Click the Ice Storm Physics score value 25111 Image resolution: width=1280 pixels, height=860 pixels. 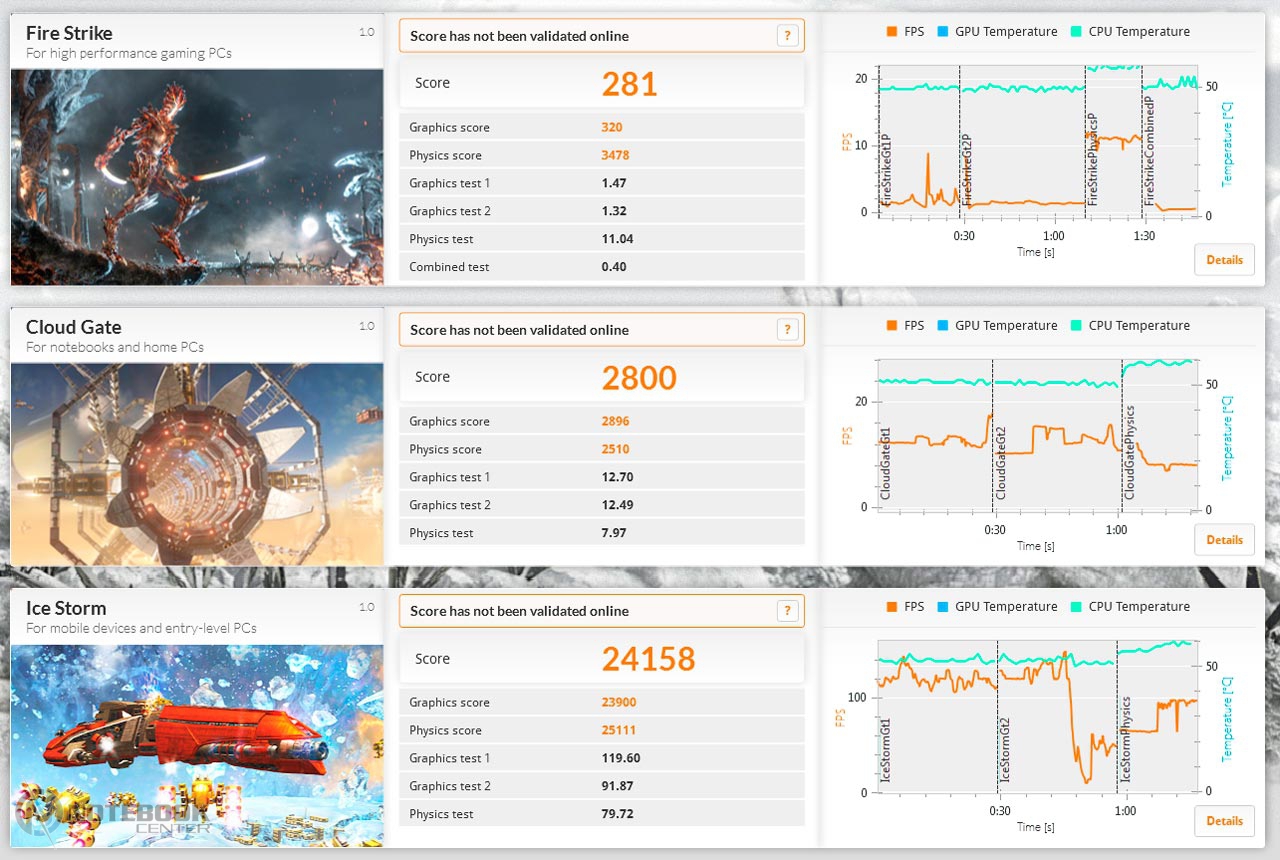point(618,731)
